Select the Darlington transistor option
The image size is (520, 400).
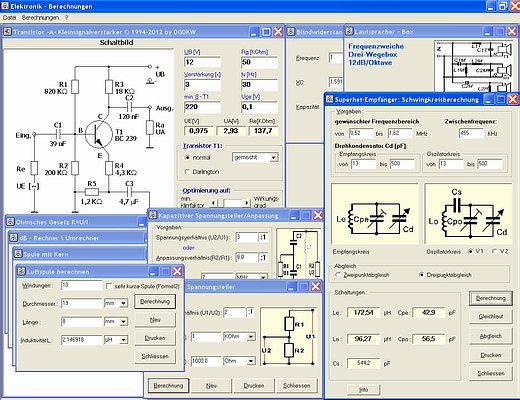coord(187,172)
